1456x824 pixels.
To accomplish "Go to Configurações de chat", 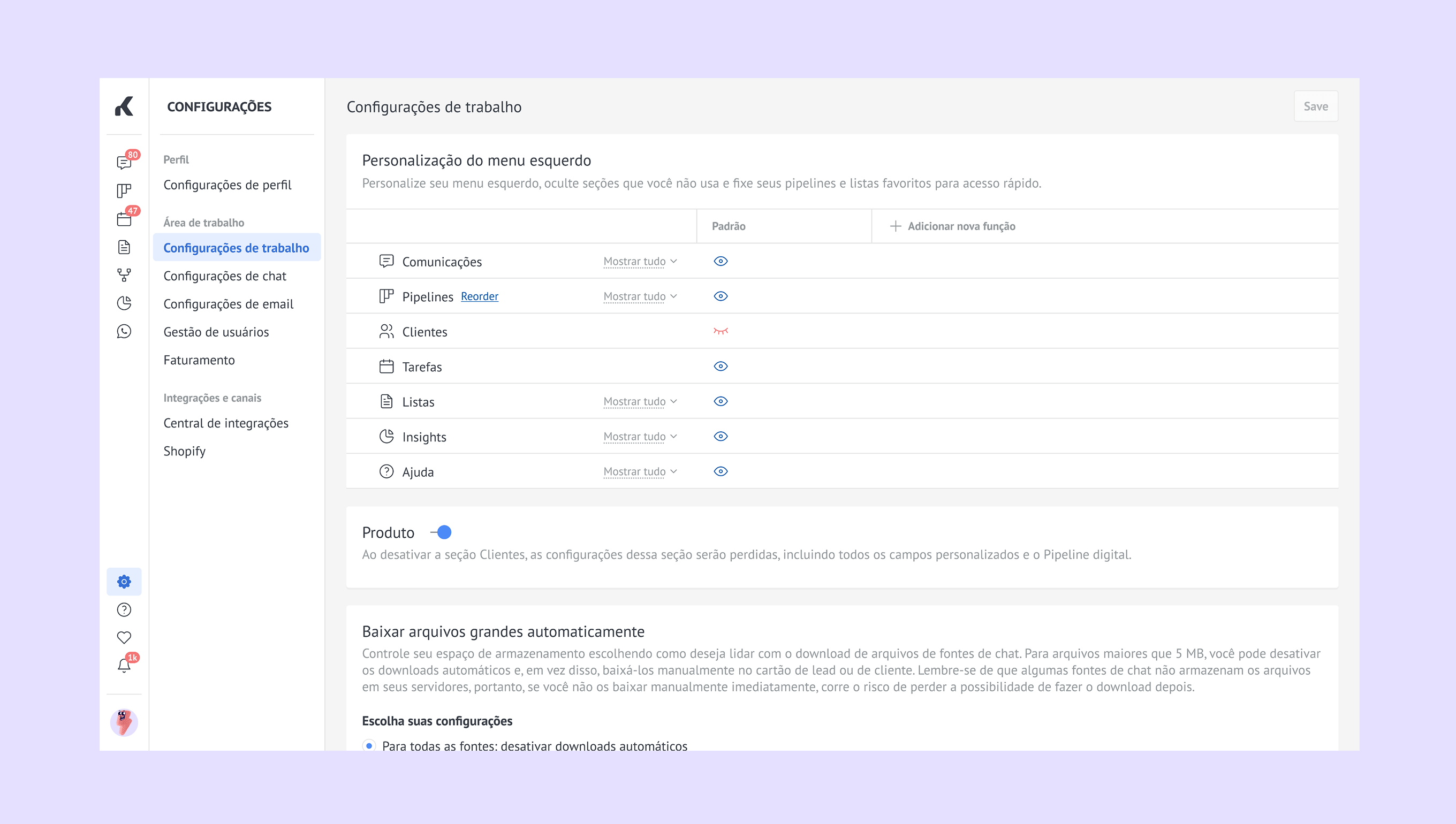I will click(225, 276).
